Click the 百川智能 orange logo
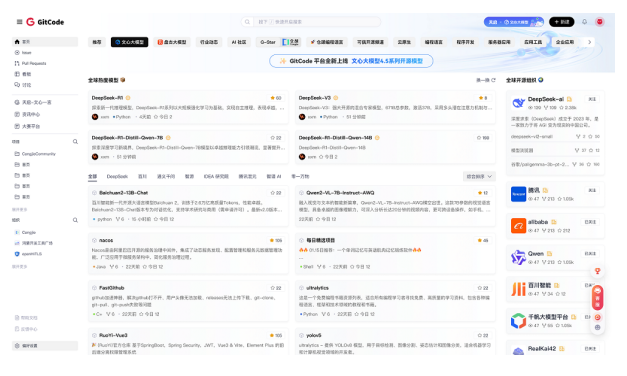 518,289
